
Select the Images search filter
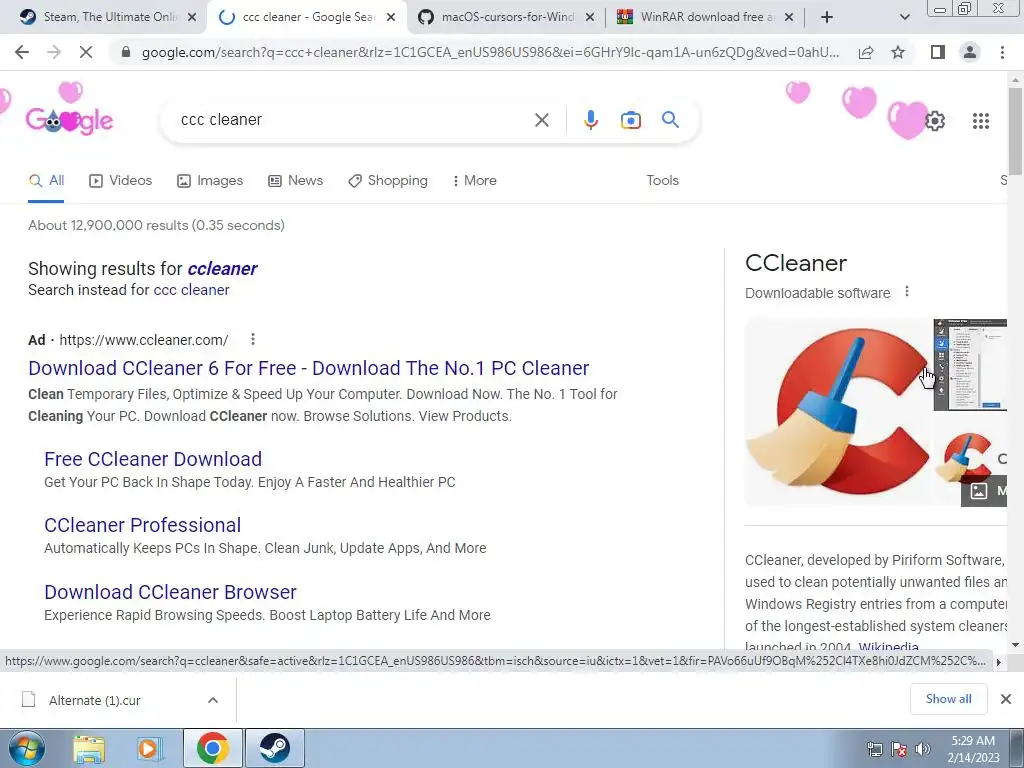pyautogui.click(x=210, y=180)
